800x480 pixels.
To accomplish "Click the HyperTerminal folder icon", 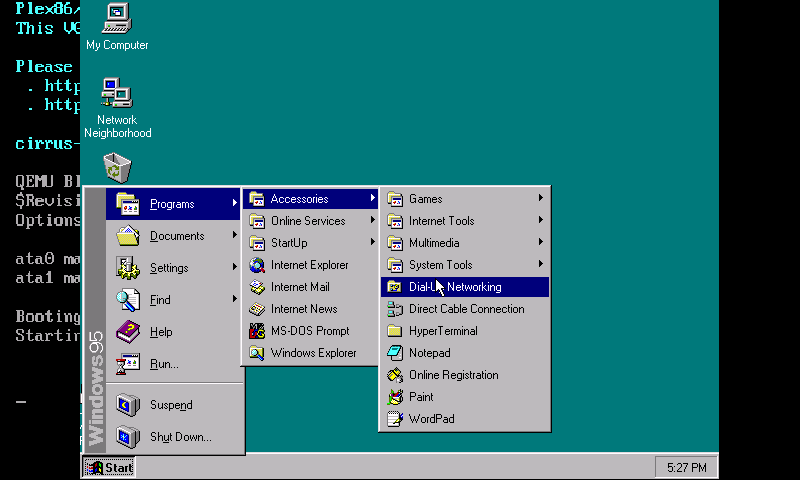I will [x=394, y=331].
